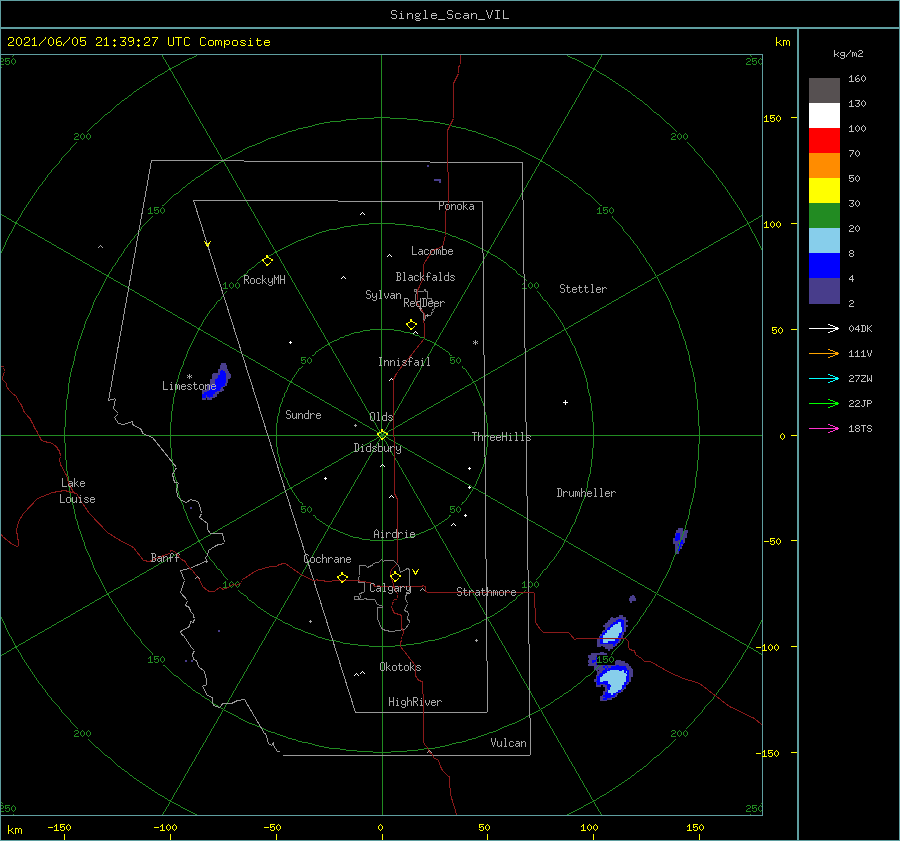Click the ThreeHills town label
The width and height of the screenshot is (900, 841).
(x=501, y=437)
